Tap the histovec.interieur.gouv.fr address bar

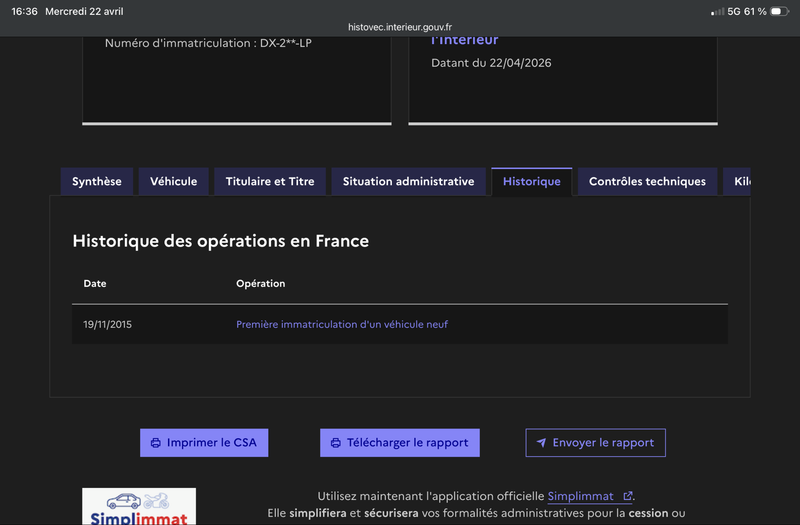click(400, 27)
